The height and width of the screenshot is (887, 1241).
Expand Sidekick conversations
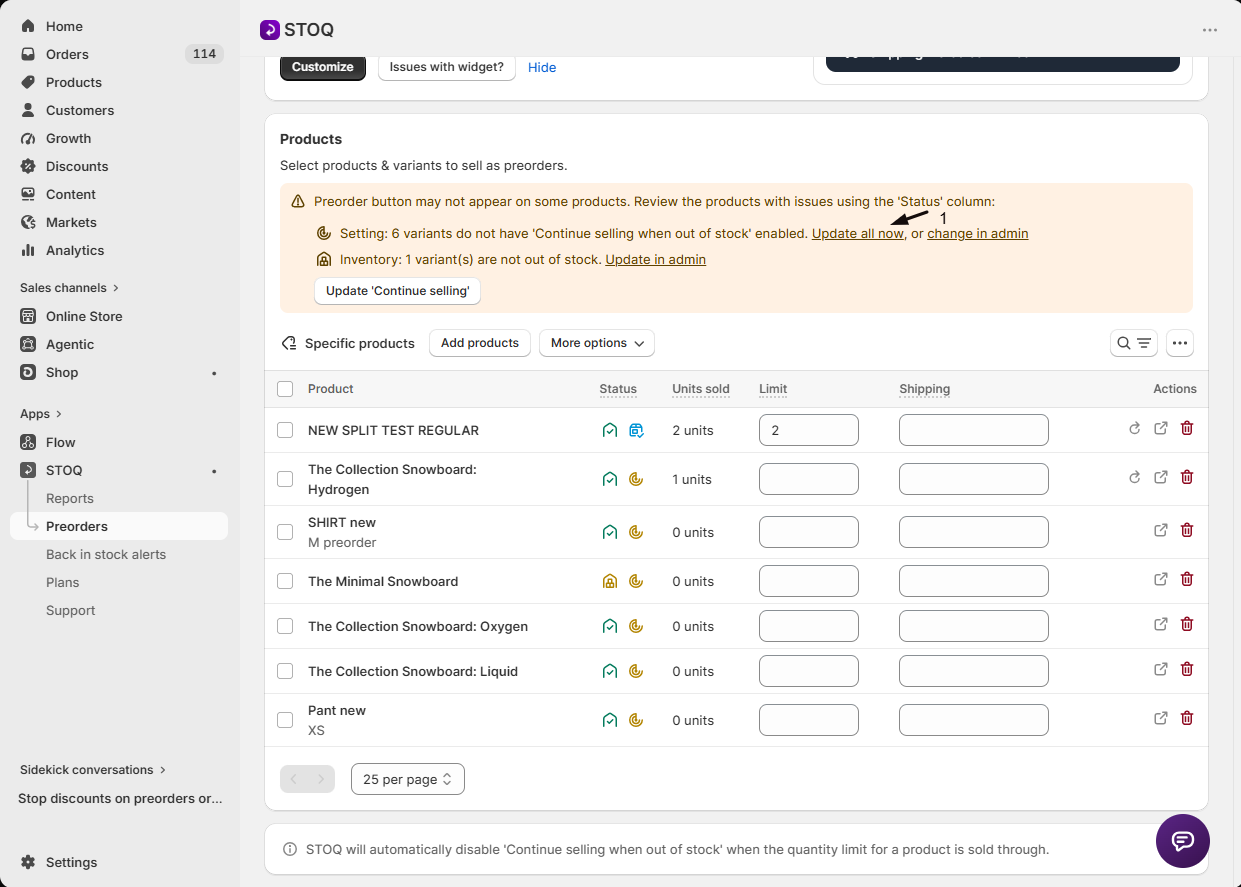(x=93, y=770)
